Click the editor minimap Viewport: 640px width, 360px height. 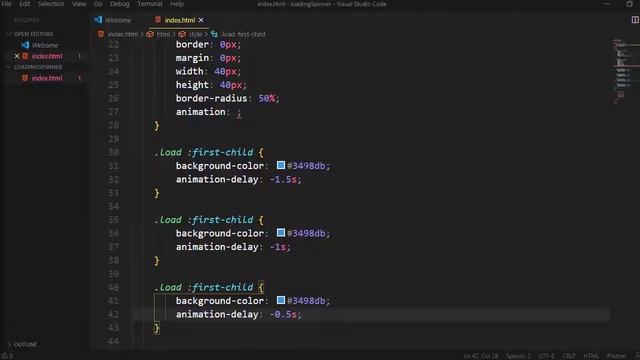[x=625, y=71]
